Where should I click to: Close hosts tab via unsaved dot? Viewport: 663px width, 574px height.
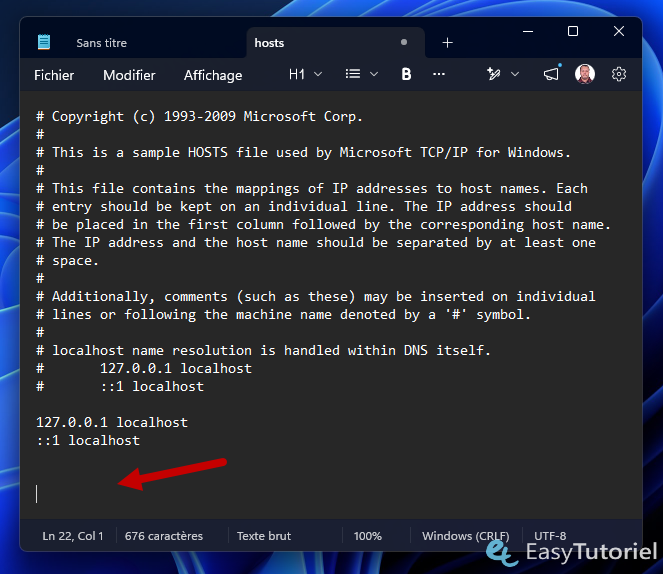pyautogui.click(x=404, y=42)
